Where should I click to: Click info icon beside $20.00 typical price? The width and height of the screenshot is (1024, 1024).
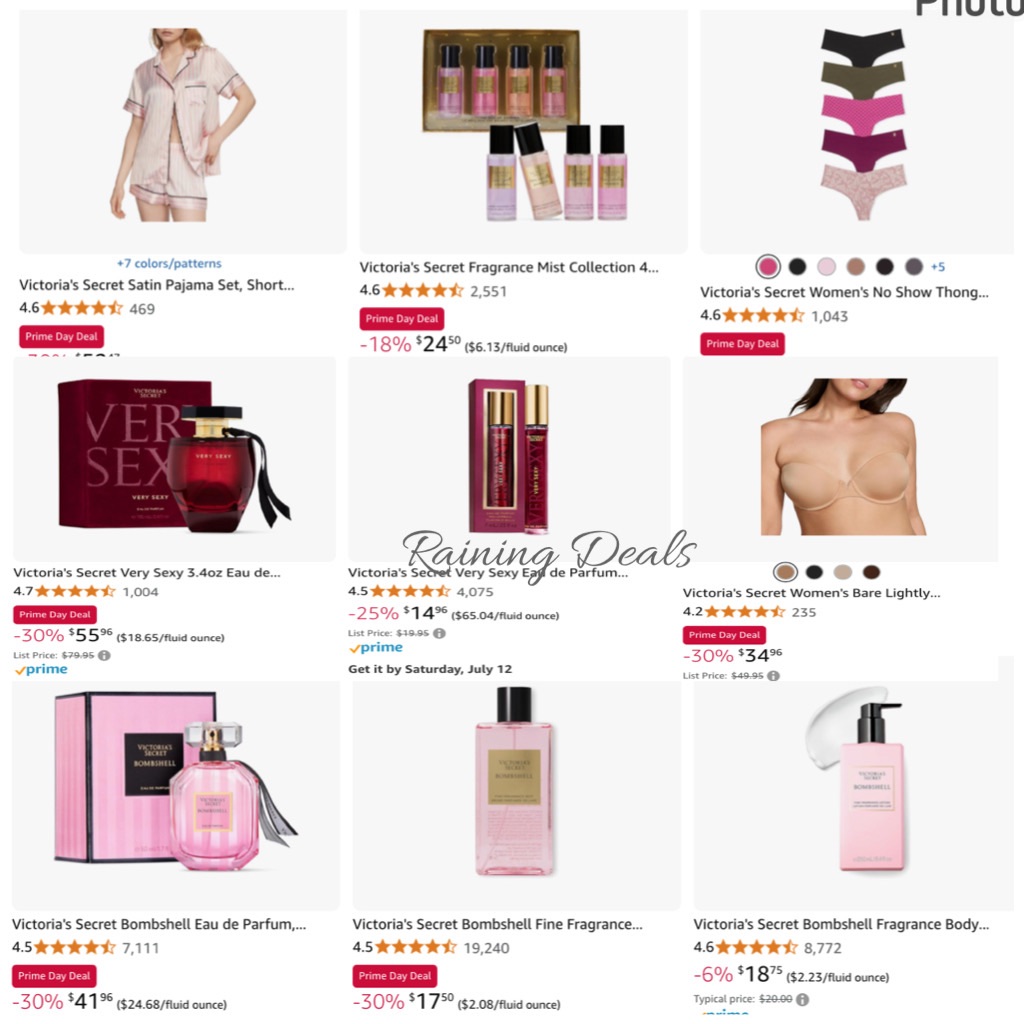[x=803, y=999]
